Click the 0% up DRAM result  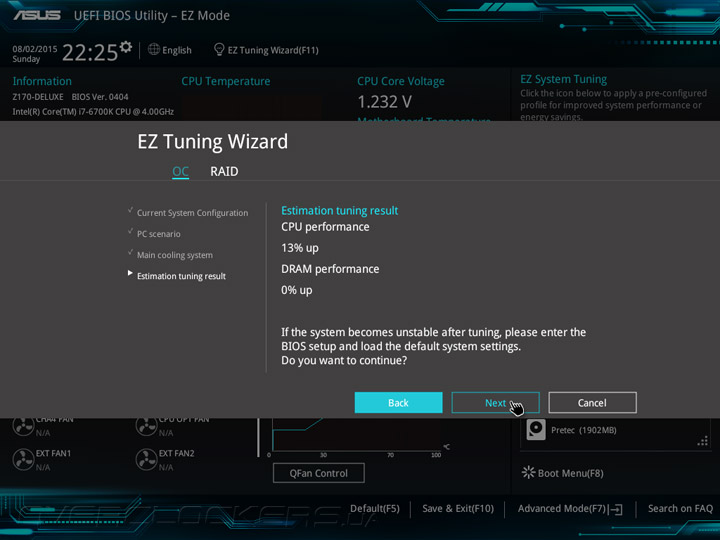coord(297,290)
